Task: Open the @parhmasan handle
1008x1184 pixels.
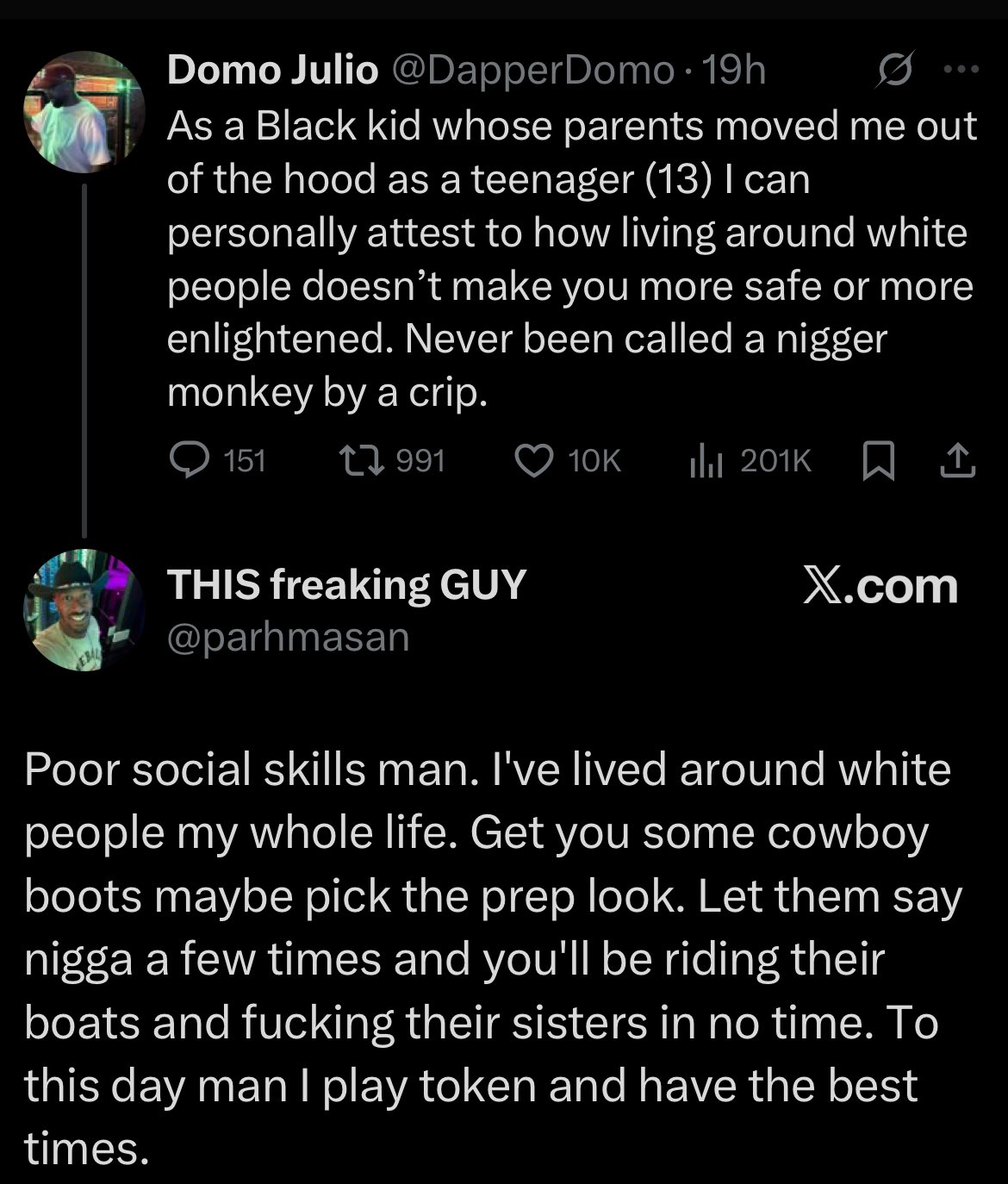Action: 288,638
